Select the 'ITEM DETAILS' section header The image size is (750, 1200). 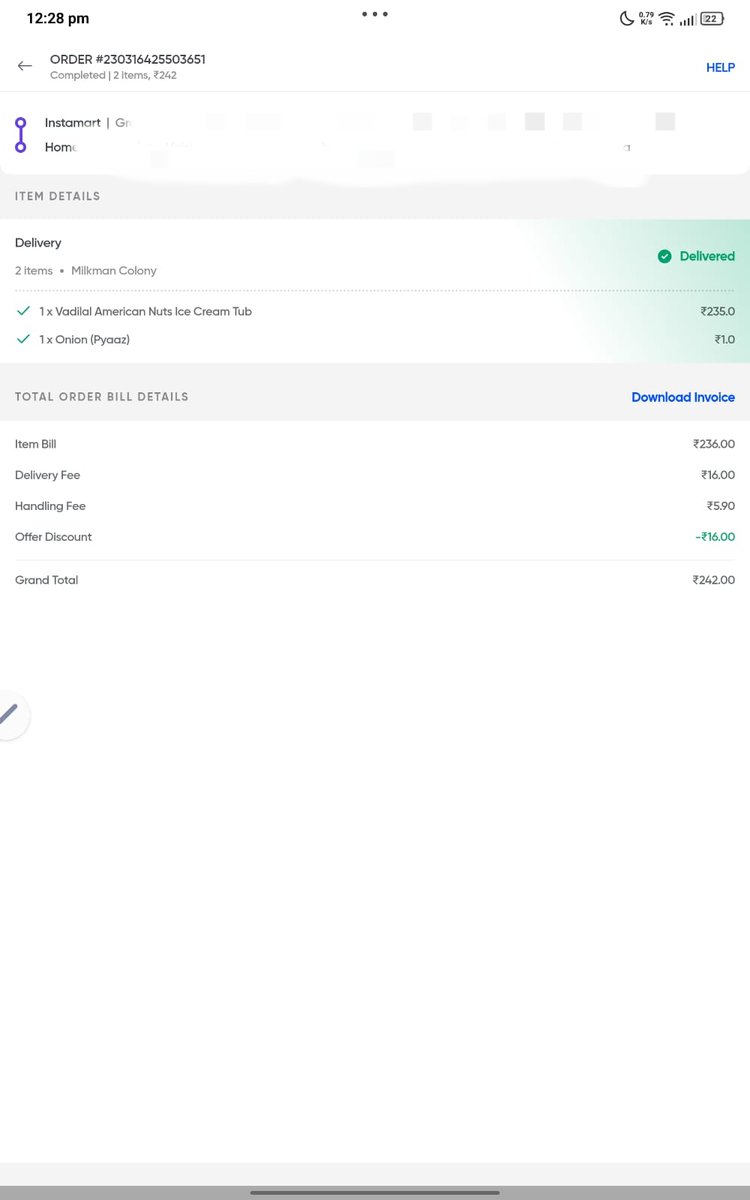pos(57,196)
